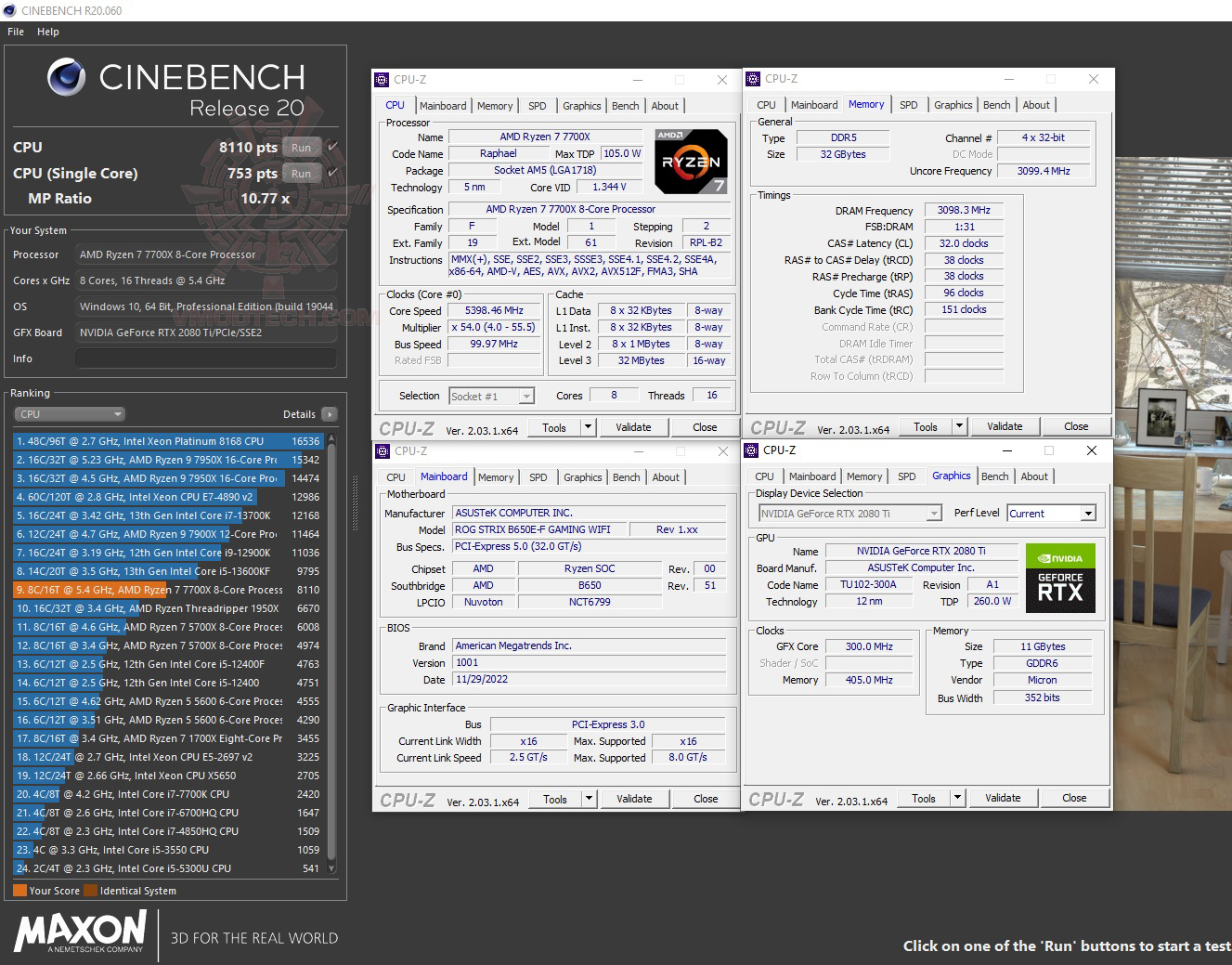Click the NVIDIA GeForce RTX logo
This screenshot has width=1232, height=965.
(x=1060, y=579)
